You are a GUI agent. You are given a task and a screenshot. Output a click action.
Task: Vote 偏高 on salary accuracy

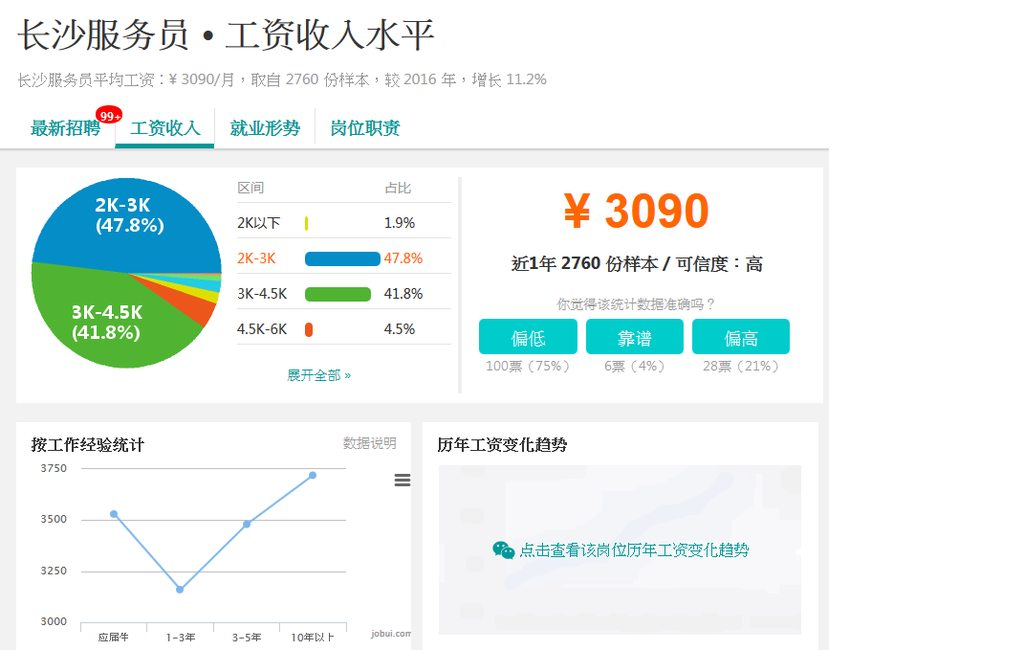(741, 337)
